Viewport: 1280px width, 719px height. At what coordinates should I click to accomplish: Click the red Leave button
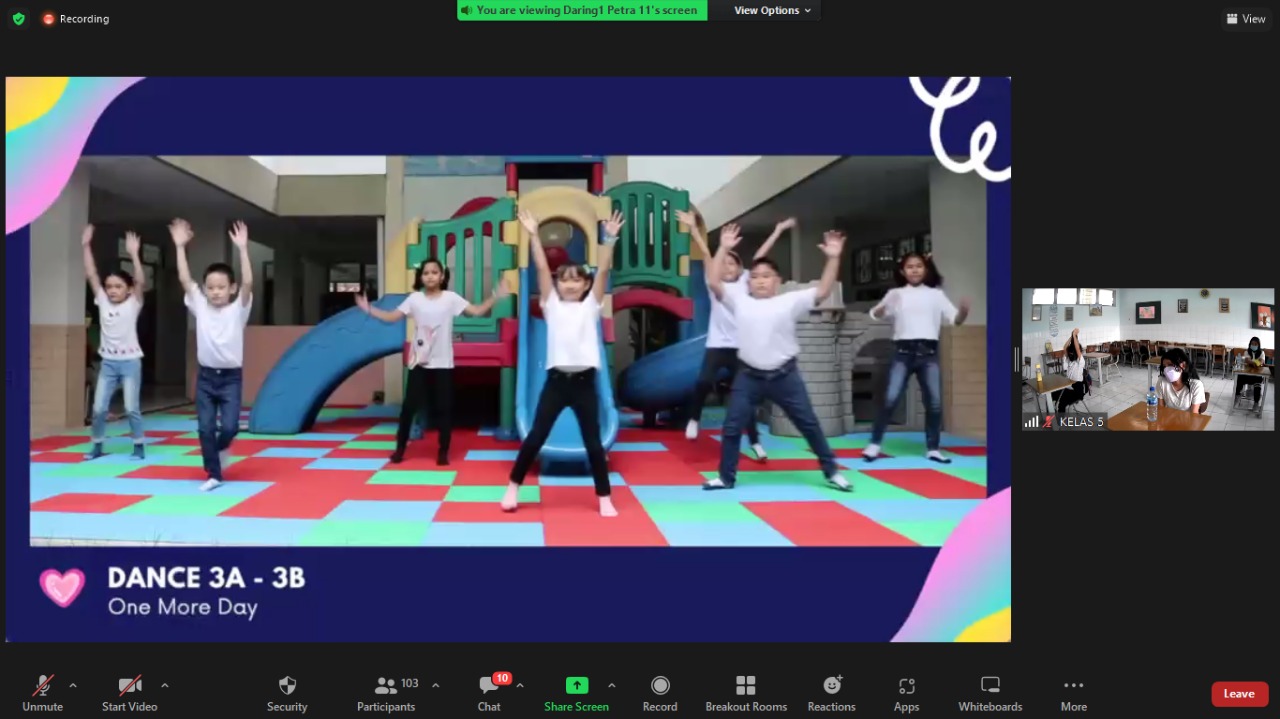pyautogui.click(x=1240, y=694)
